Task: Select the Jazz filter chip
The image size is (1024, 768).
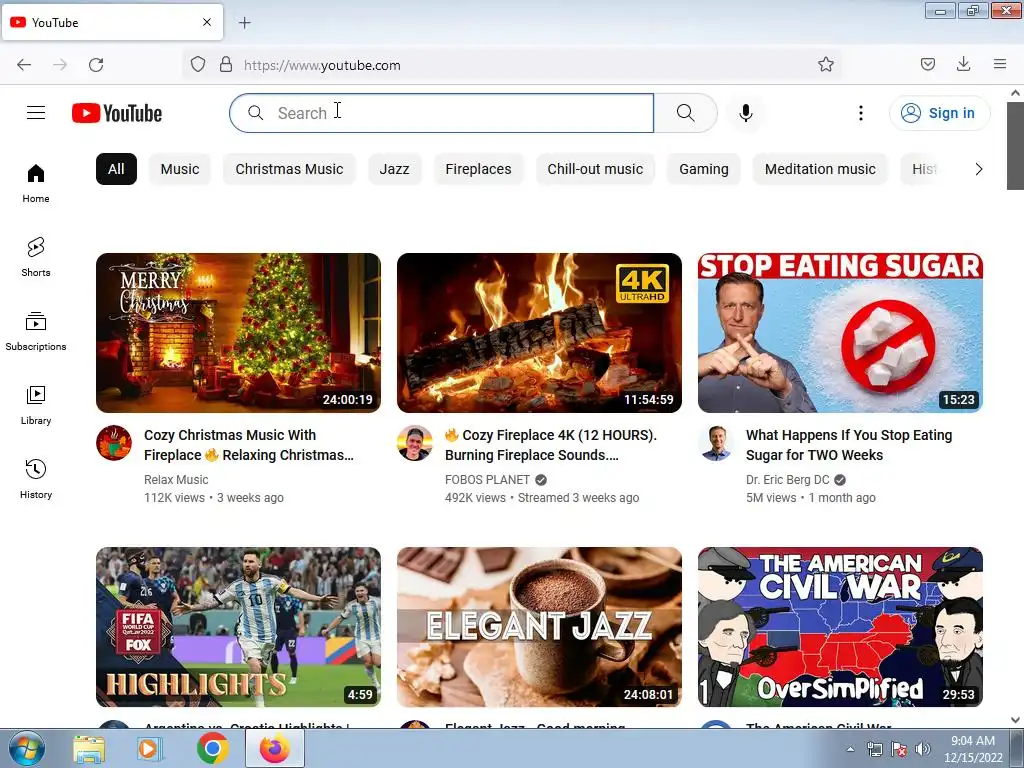Action: [x=394, y=169]
